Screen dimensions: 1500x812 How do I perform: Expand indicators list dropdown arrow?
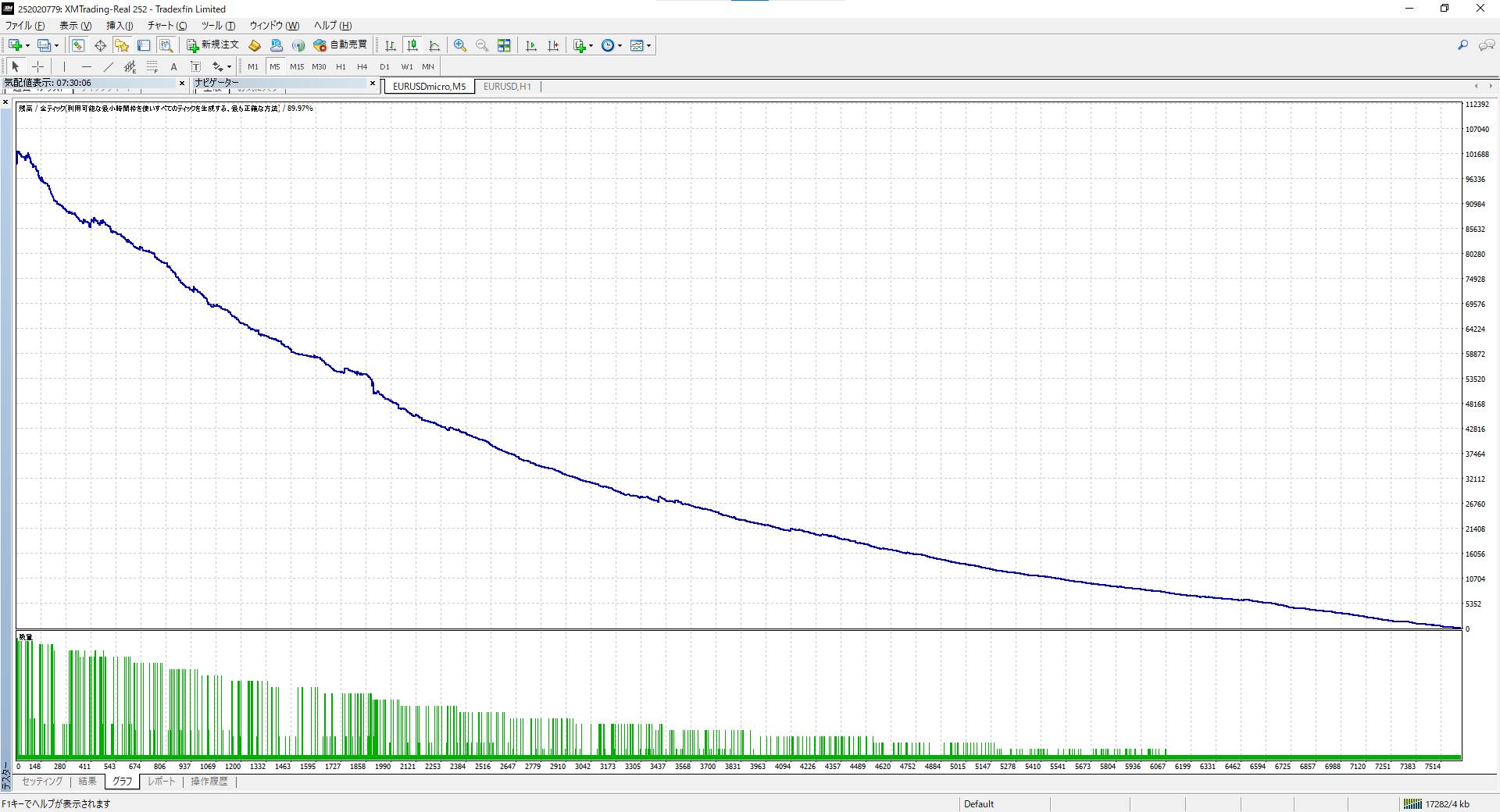pos(591,45)
